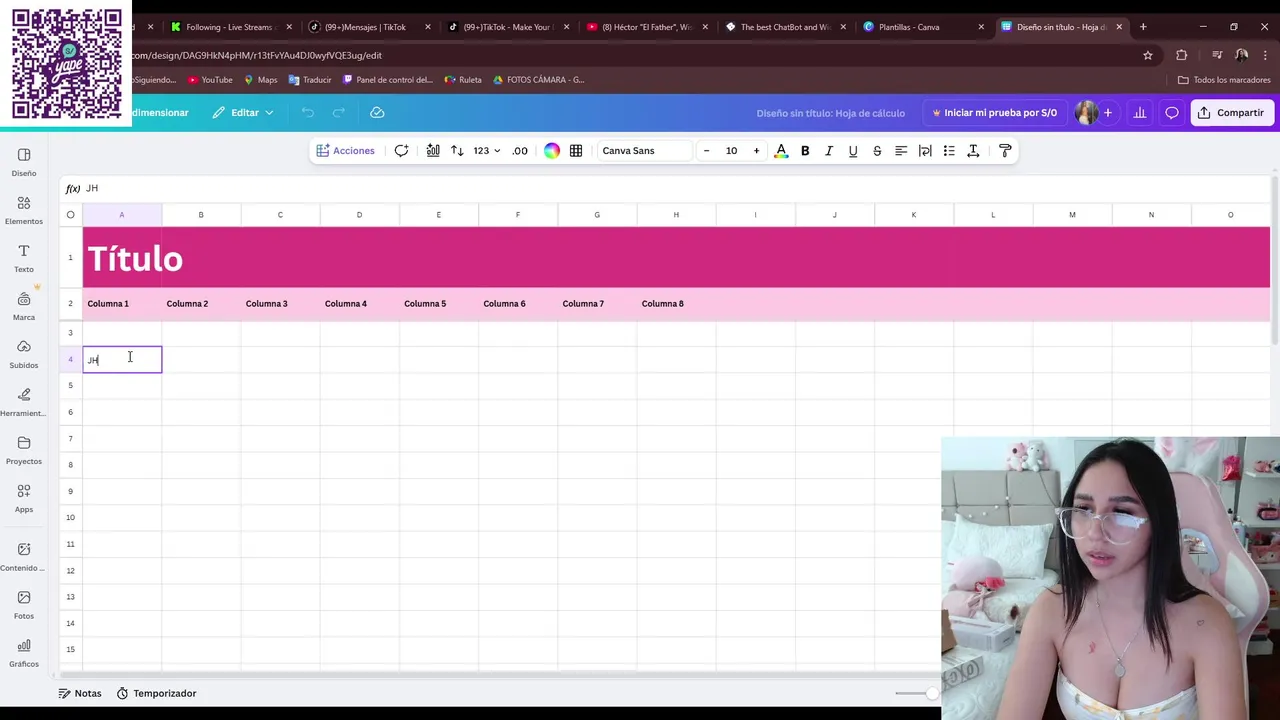Click the 'Columna 3' header cell
Image resolution: width=1280 pixels, height=720 pixels.
280,304
